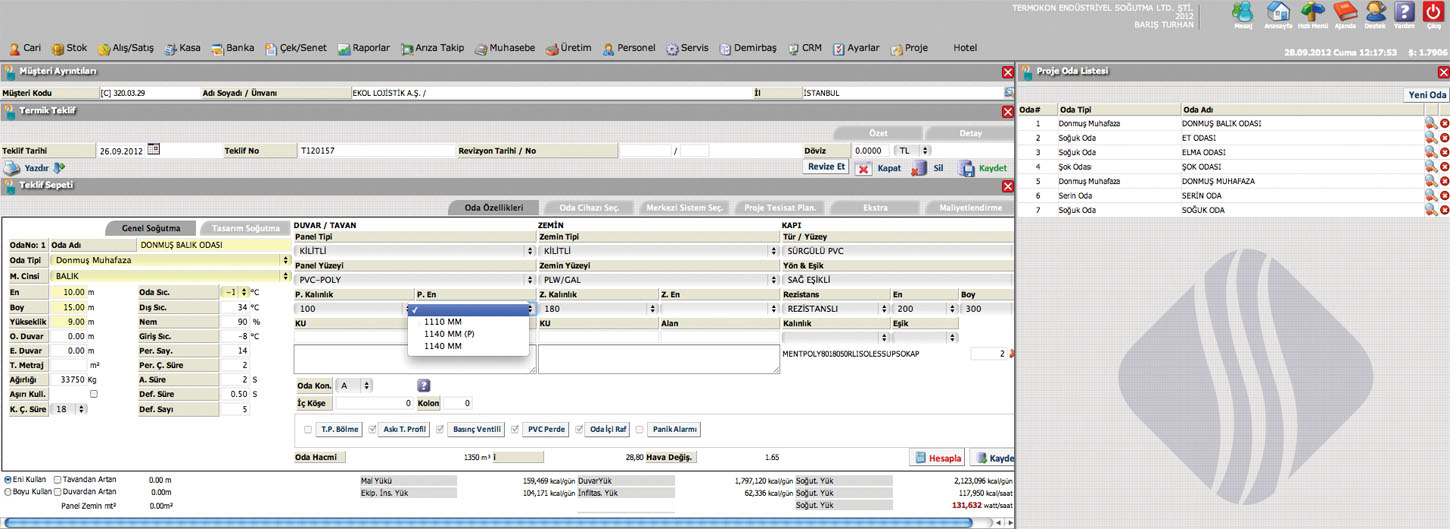Click the Yeni Oda button
This screenshot has width=1450, height=529.
click(x=1426, y=95)
